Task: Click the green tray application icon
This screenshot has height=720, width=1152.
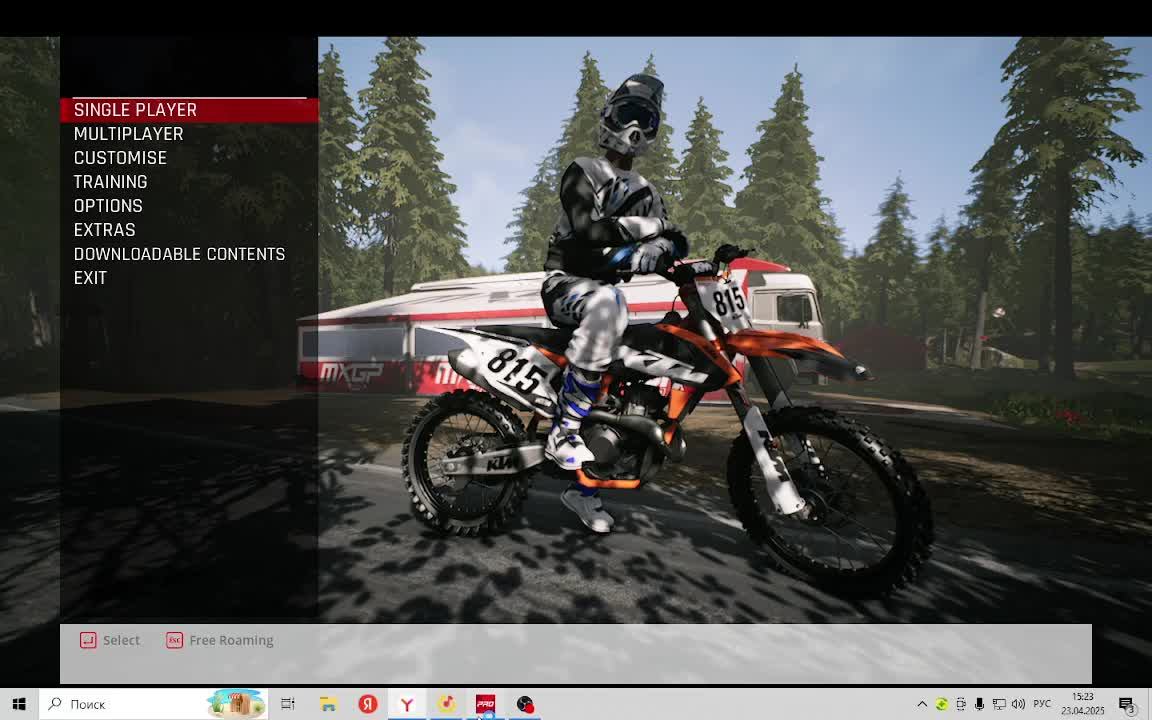Action: tap(941, 704)
